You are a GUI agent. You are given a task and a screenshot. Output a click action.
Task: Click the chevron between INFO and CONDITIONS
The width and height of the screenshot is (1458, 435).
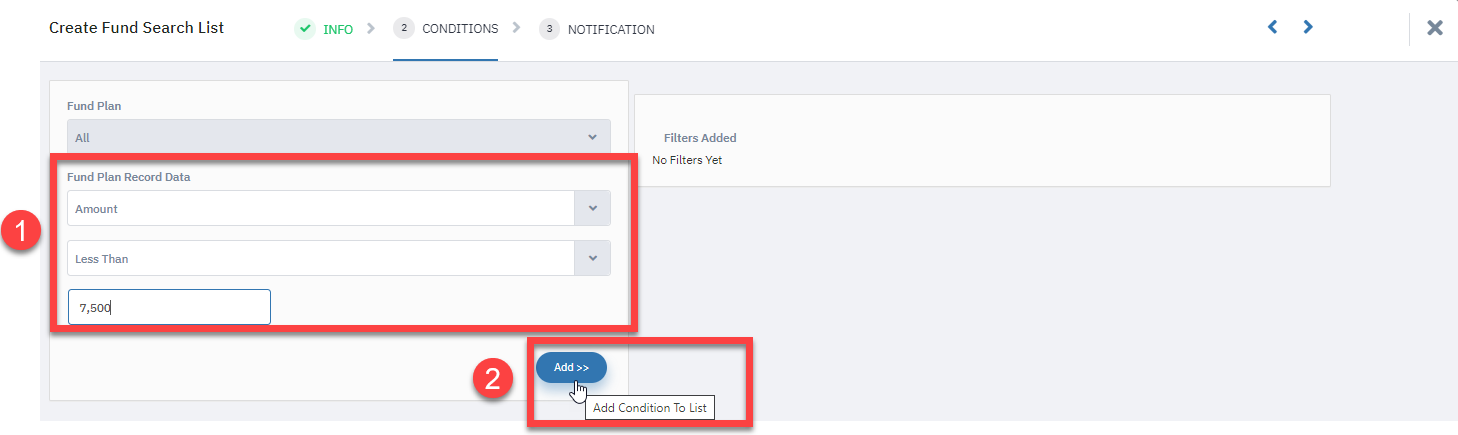[x=371, y=28]
